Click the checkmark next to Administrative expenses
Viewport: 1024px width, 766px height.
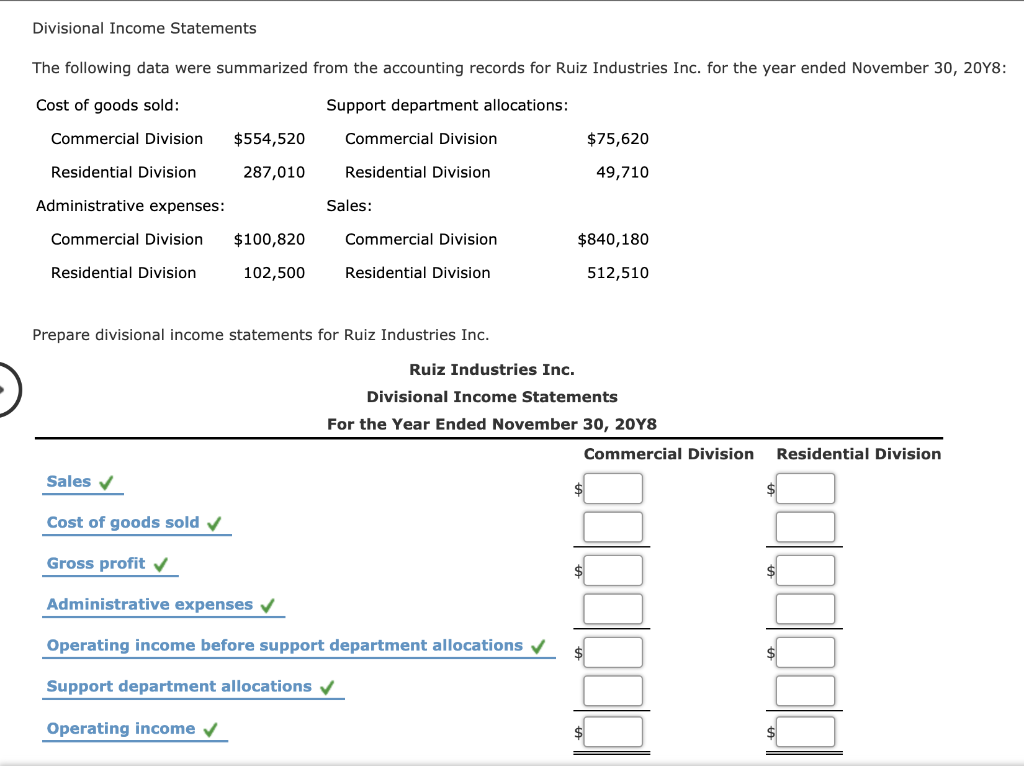coord(266,604)
